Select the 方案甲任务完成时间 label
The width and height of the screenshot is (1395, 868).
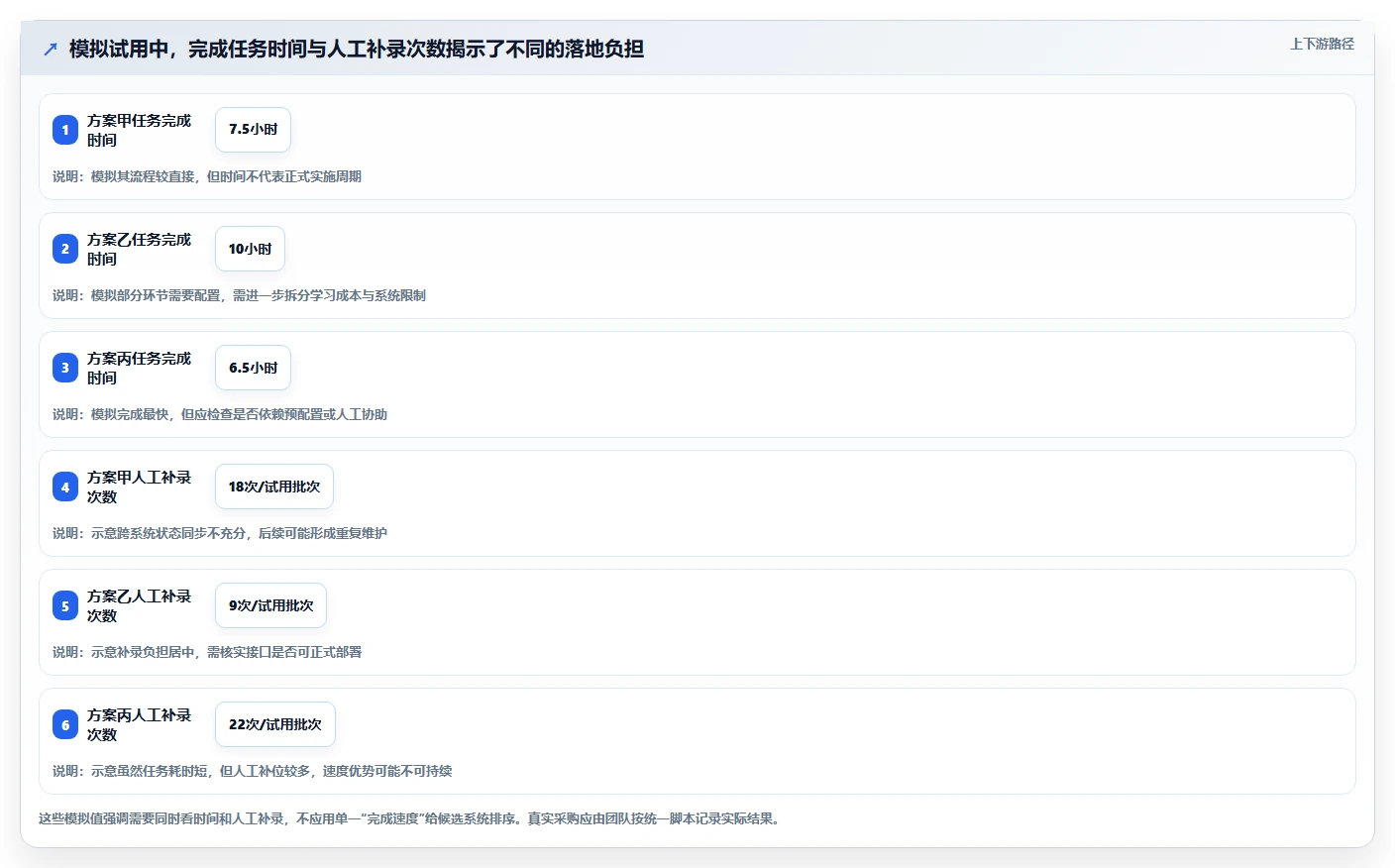139,130
